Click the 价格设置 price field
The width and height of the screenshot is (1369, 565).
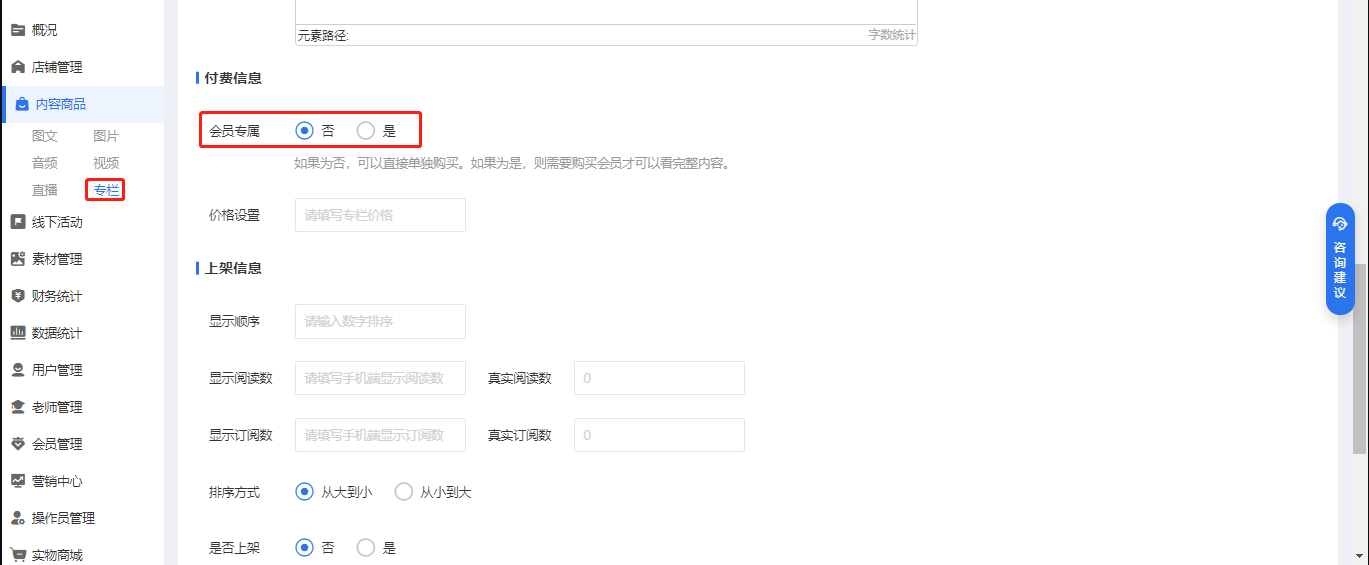(x=380, y=215)
